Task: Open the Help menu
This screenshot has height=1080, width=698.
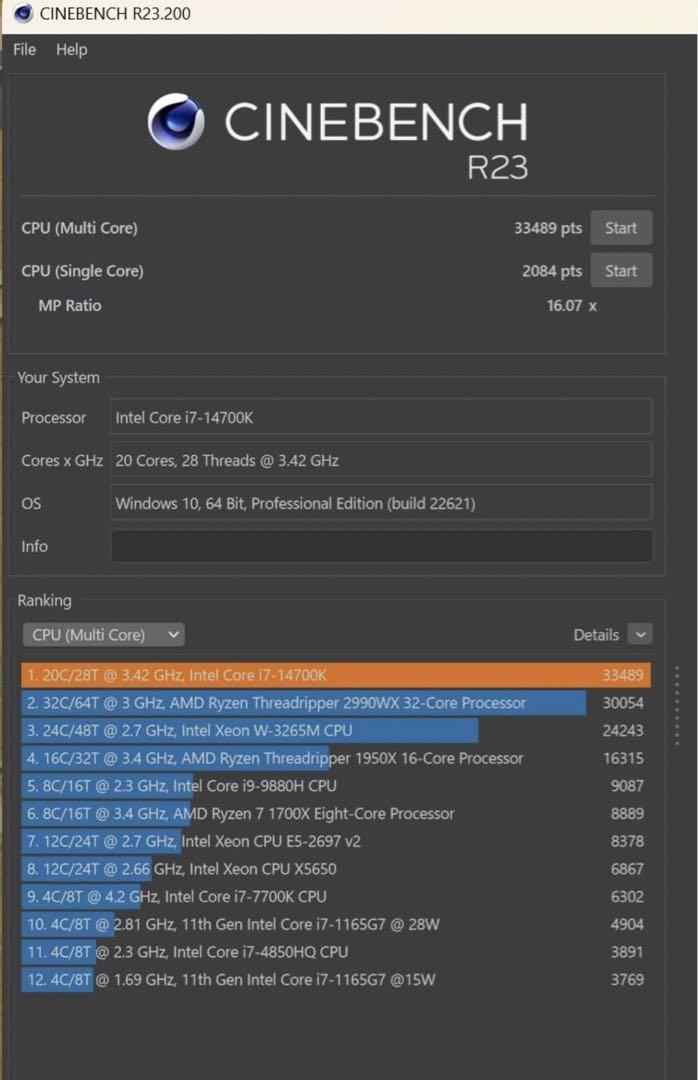Action: pos(72,50)
